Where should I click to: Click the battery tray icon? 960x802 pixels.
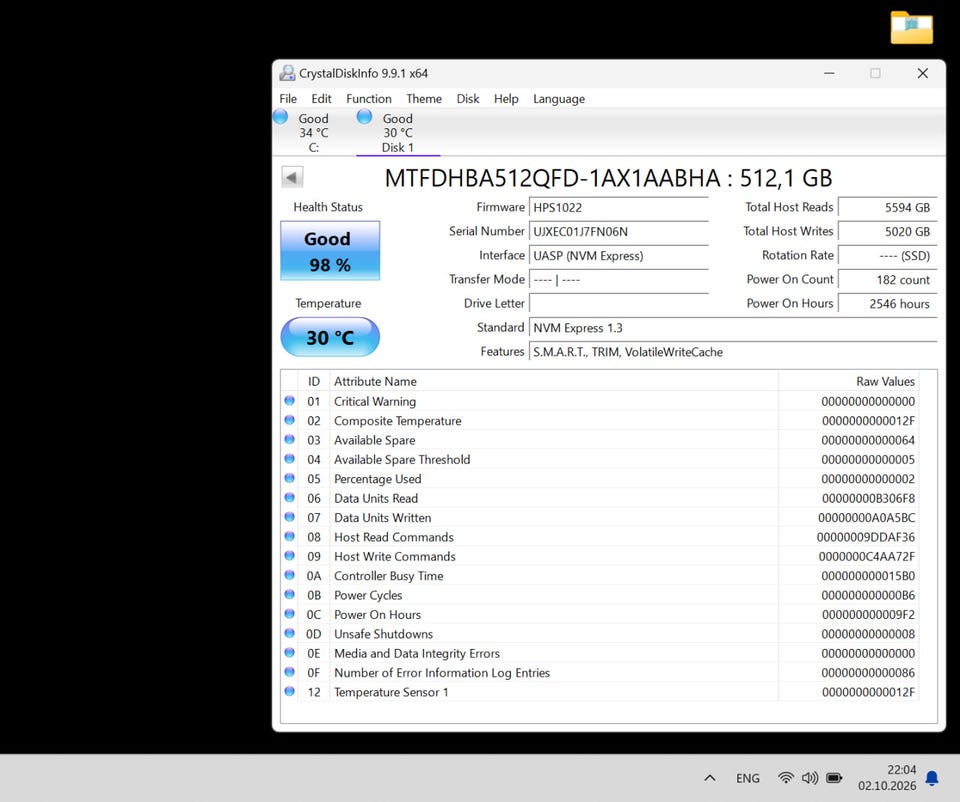point(834,778)
